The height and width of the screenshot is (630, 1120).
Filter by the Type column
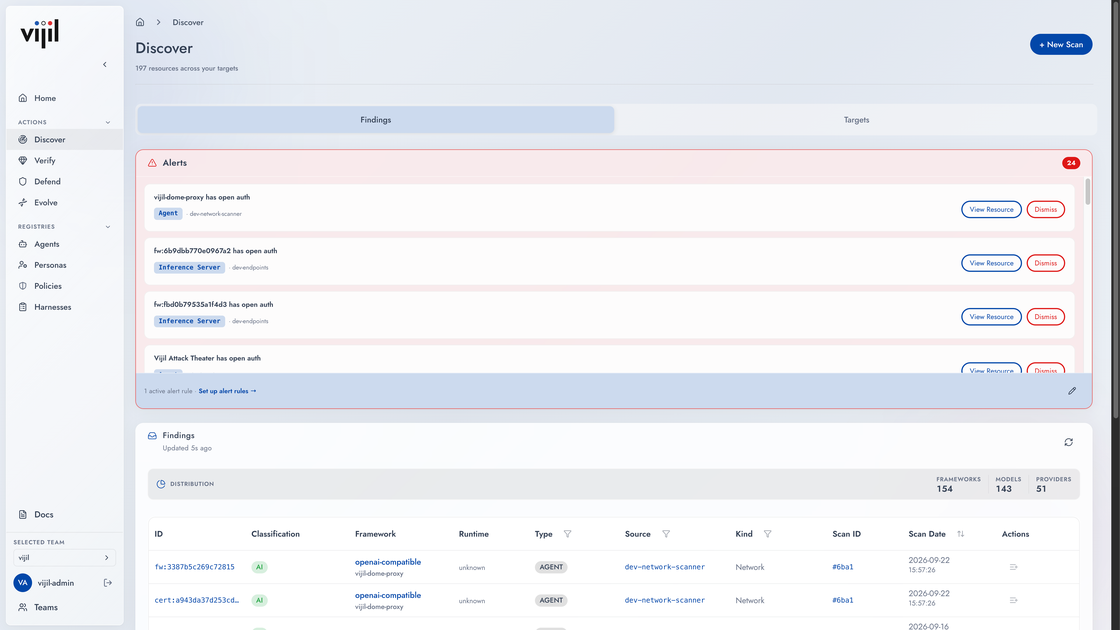pos(567,534)
